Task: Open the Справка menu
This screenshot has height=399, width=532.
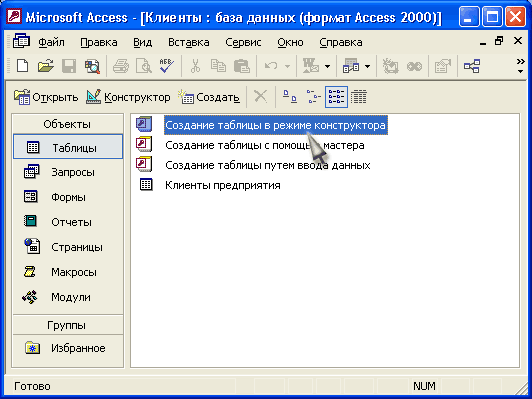Action: click(x=341, y=42)
